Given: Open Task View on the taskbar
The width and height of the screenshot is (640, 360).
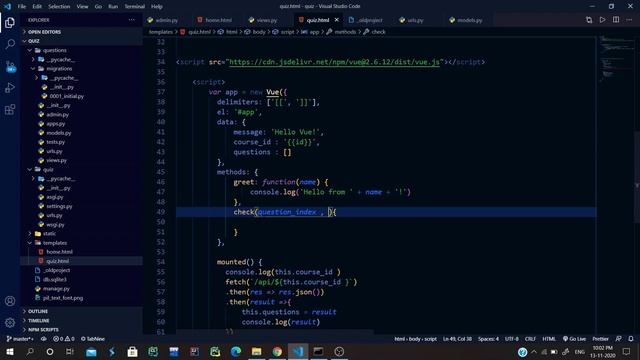Looking at the screenshot, I should 70,351.
